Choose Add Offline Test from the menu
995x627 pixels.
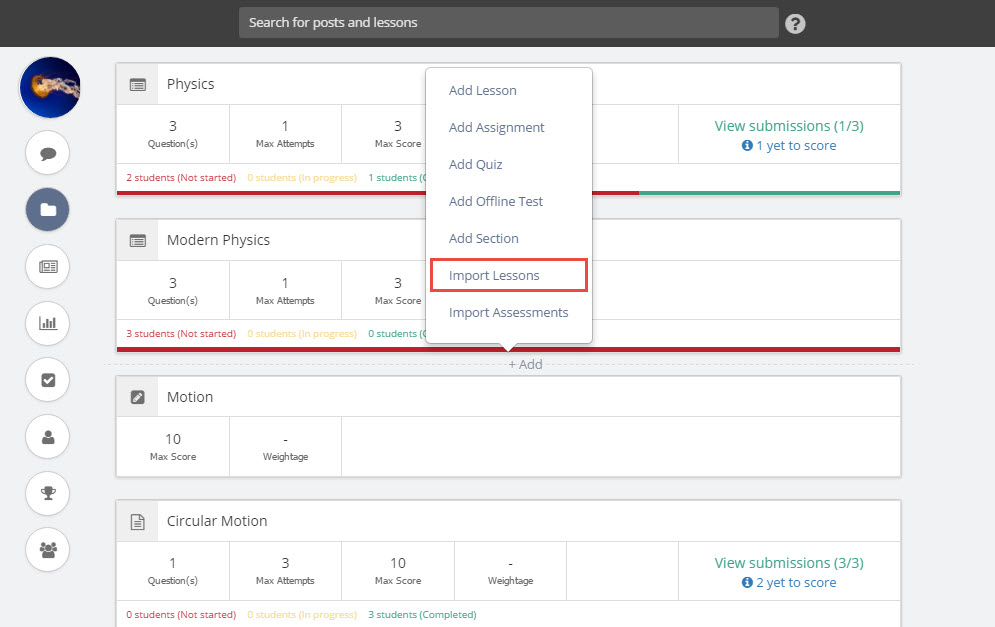496,201
